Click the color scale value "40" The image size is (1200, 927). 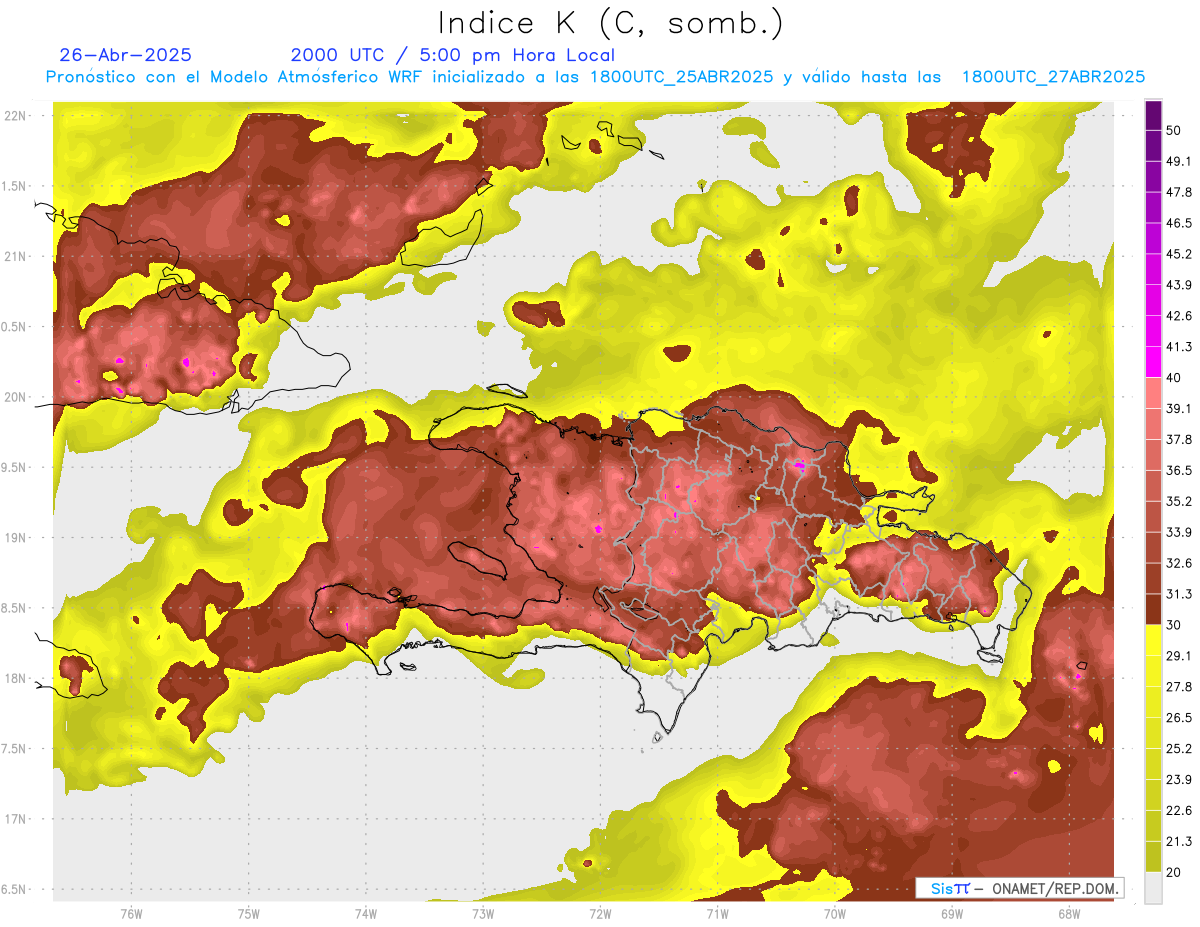1175,378
